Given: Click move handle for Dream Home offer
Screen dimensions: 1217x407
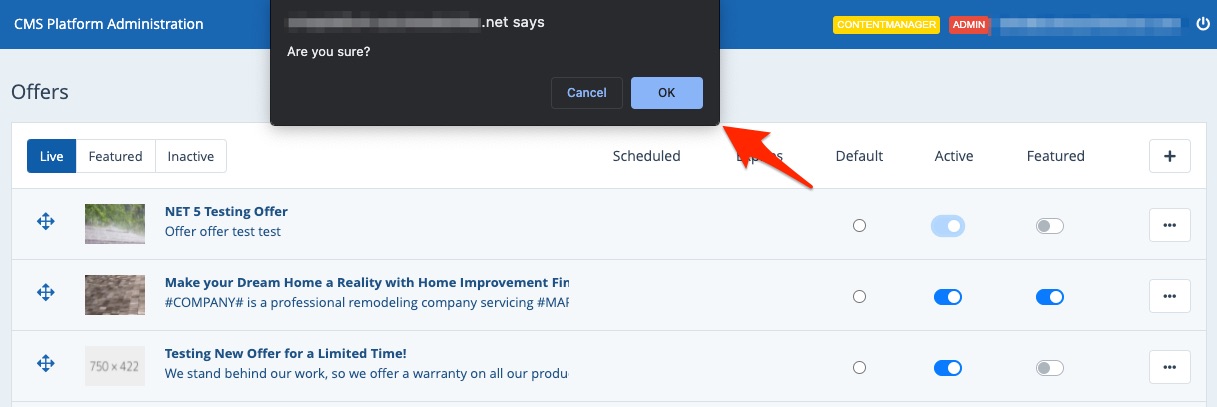Looking at the screenshot, I should (46, 293).
